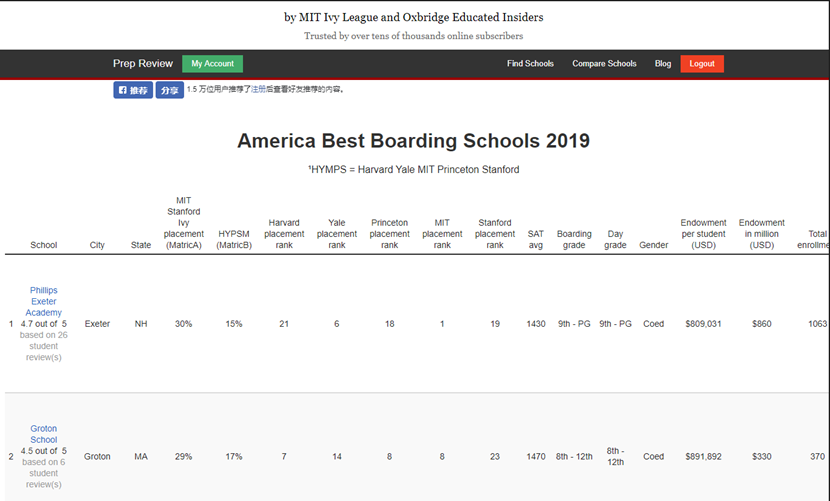
Task: Sort by Endowment in million header
Action: 762,234
